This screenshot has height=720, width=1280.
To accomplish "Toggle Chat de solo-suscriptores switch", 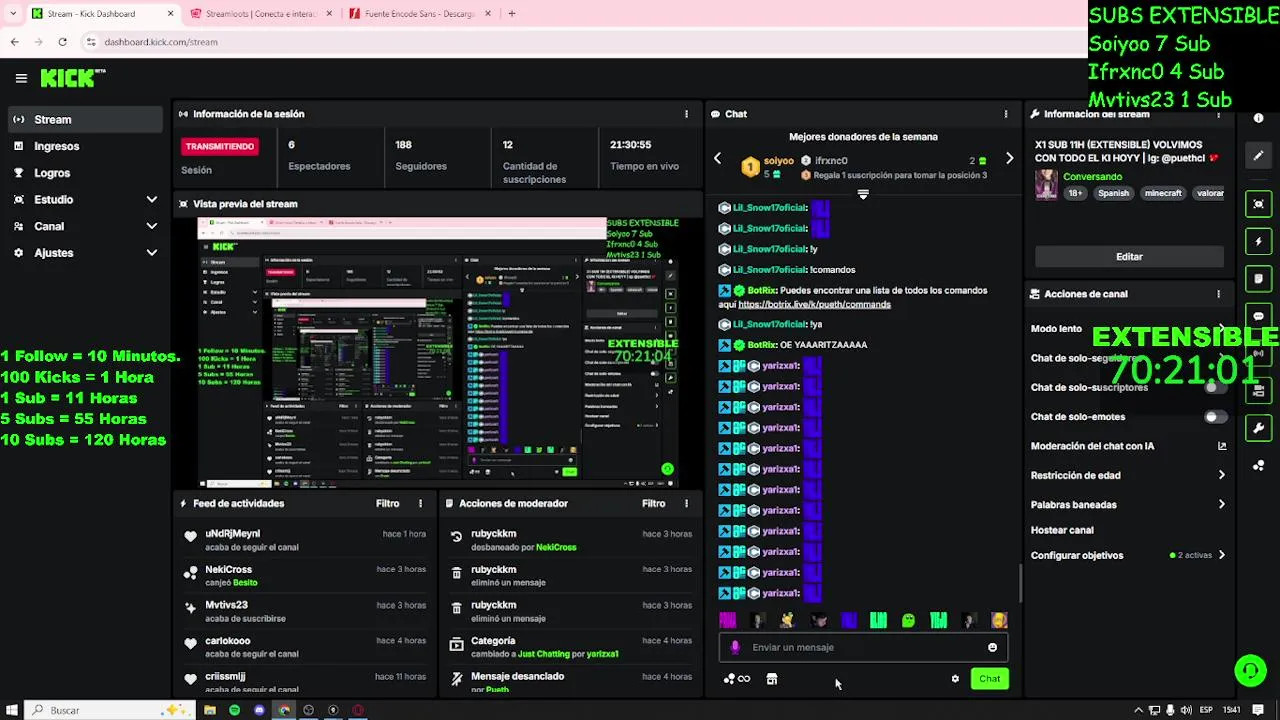I will (1215, 387).
